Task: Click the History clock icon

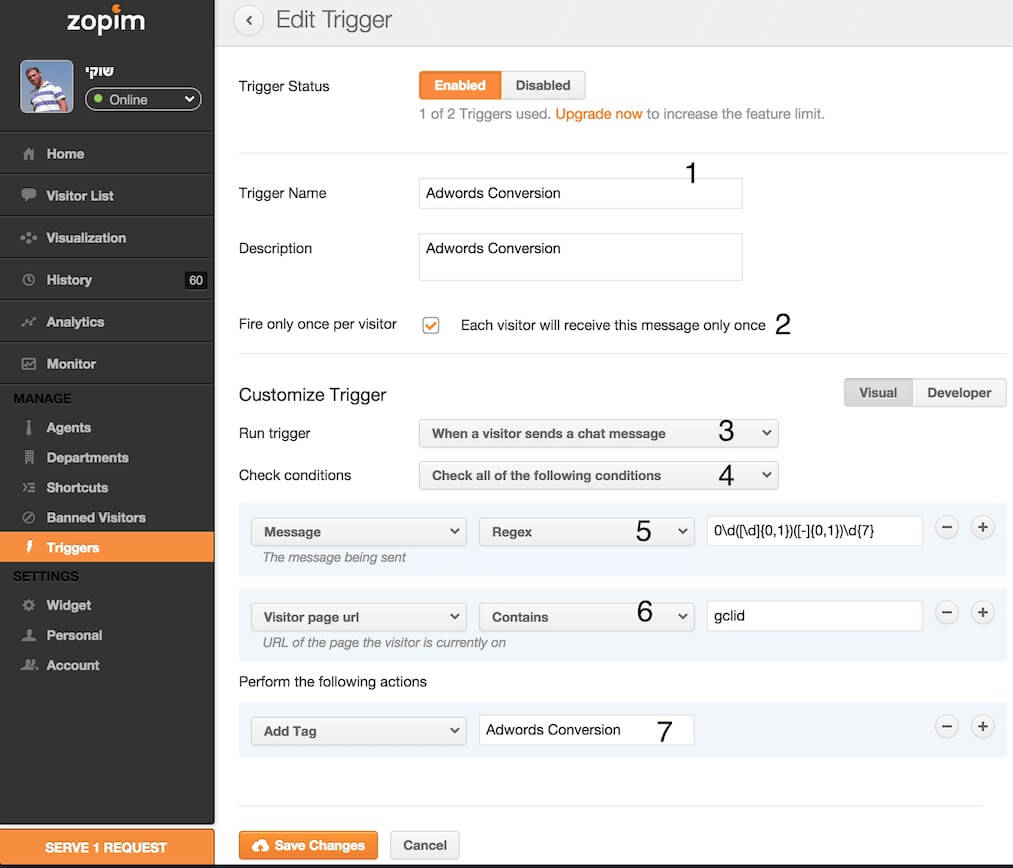Action: pyautogui.click(x=28, y=280)
